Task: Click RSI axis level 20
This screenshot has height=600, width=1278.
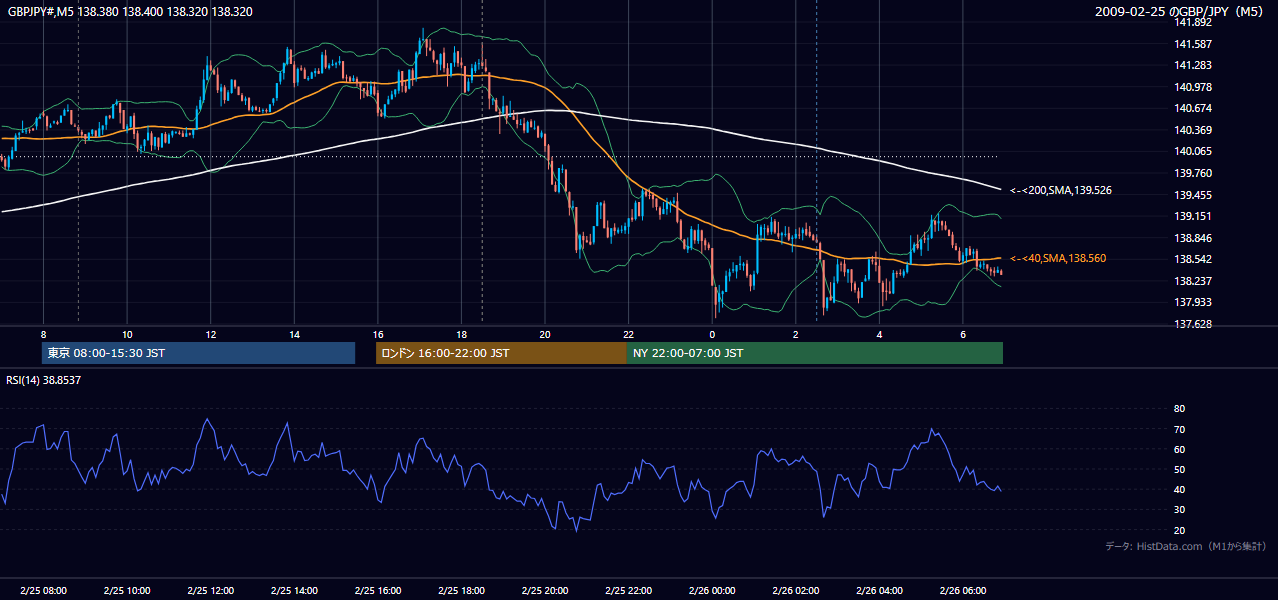Action: click(1179, 530)
